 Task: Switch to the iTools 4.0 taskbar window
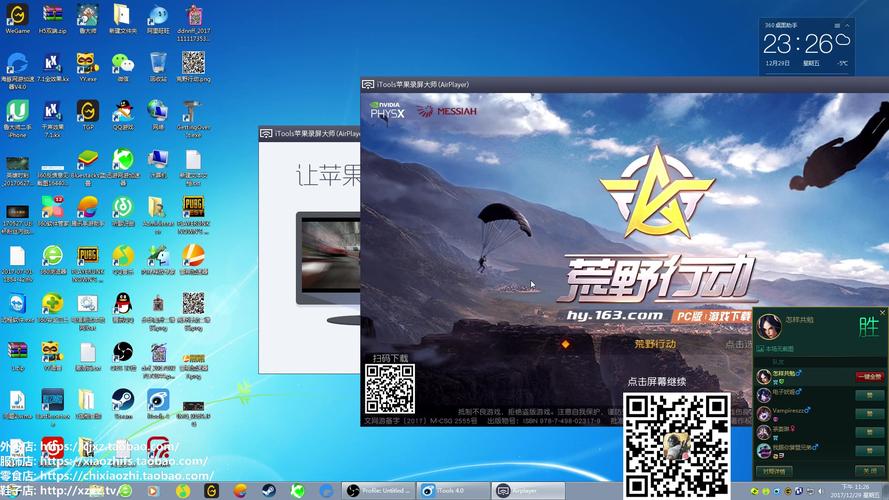[x=453, y=490]
